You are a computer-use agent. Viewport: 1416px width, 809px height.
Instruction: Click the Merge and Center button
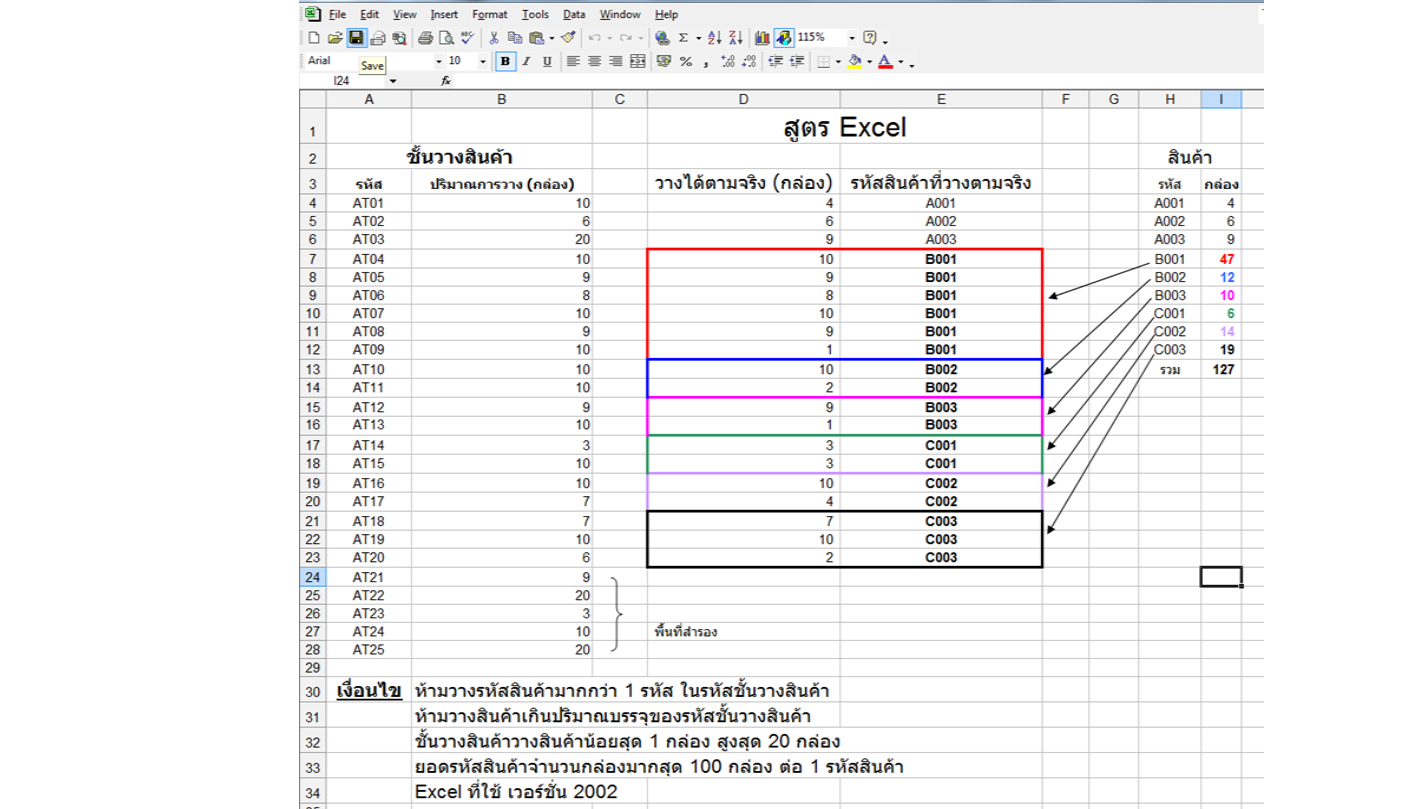coord(637,61)
